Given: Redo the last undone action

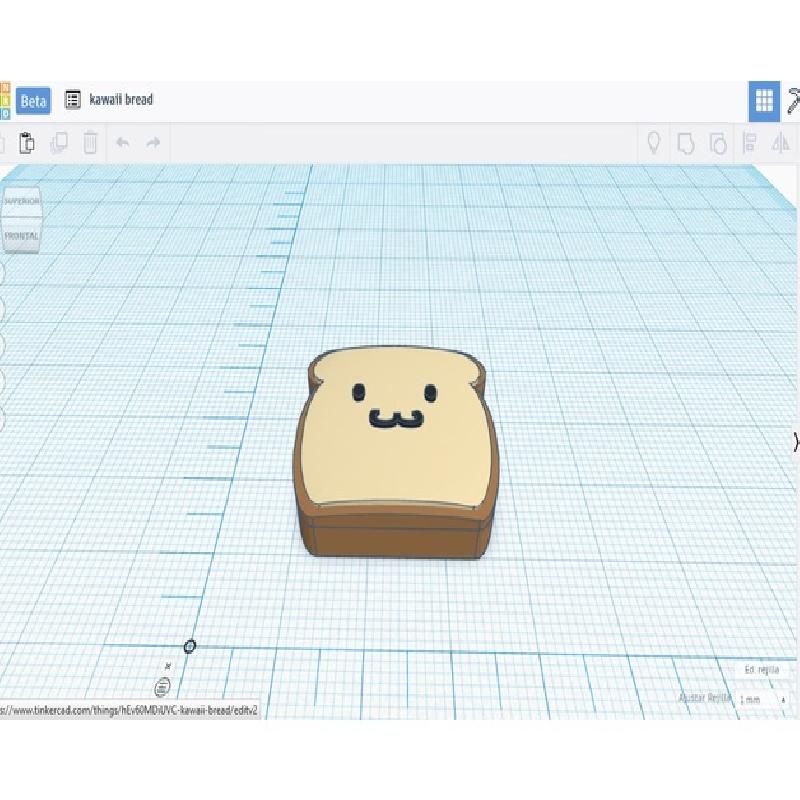Looking at the screenshot, I should point(153,142).
